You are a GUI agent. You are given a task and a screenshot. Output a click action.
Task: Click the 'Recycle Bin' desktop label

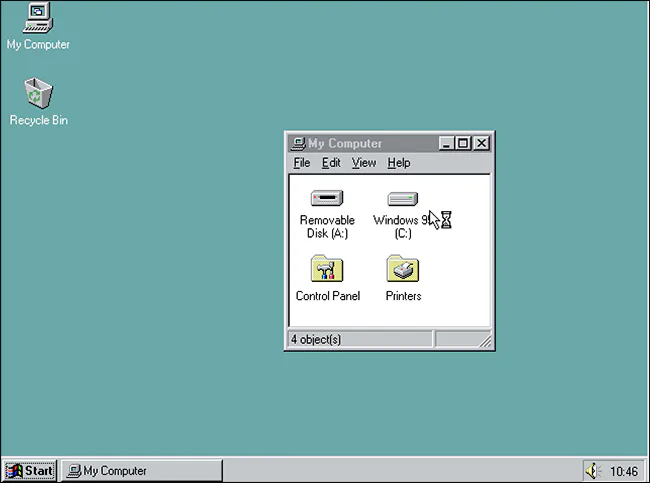[39, 120]
